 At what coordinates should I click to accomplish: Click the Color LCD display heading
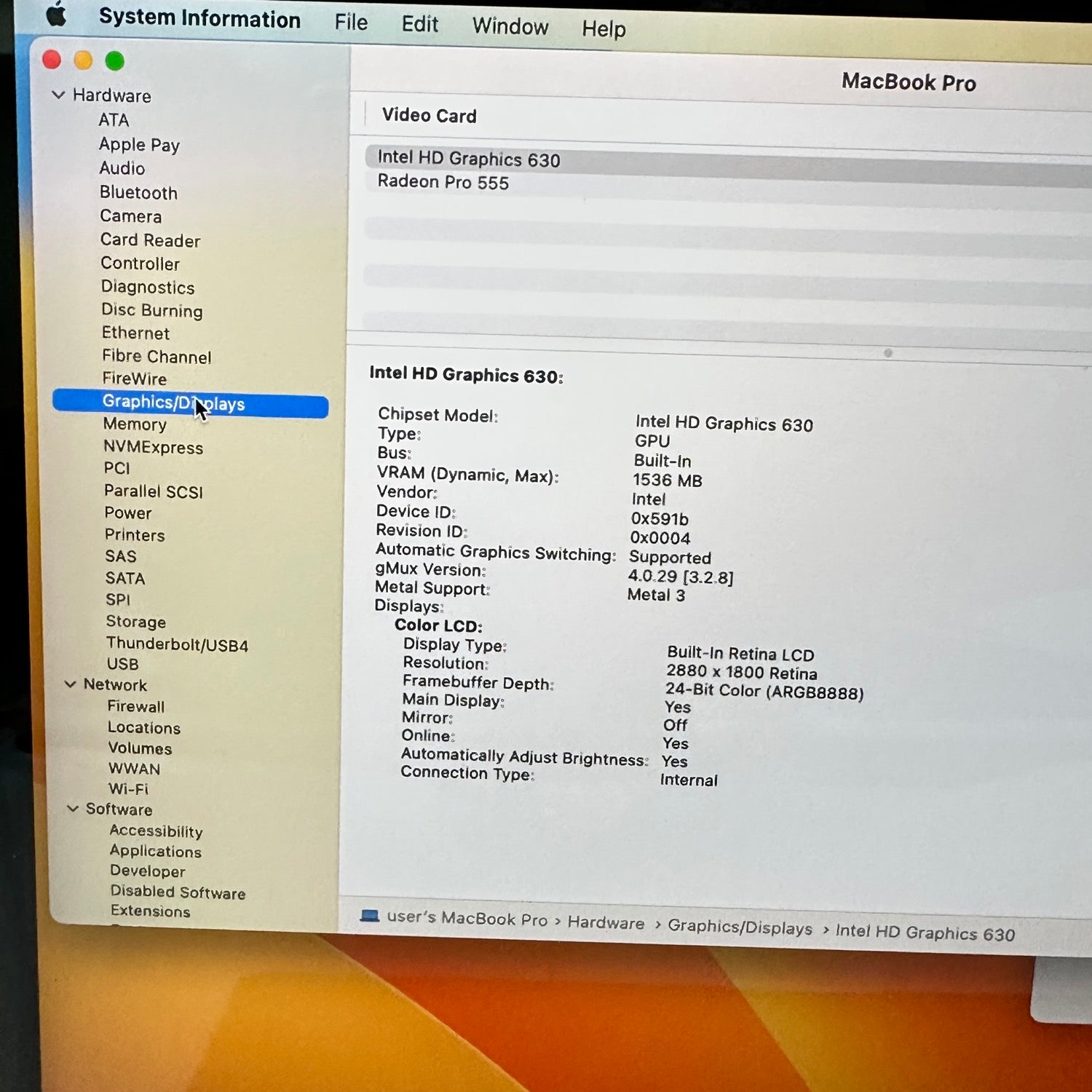coord(438,625)
